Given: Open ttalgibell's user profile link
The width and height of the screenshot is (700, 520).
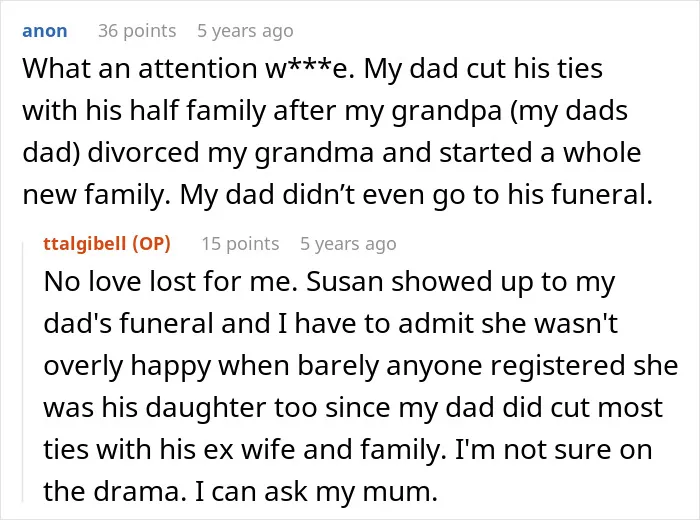Looking at the screenshot, I should point(85,244).
